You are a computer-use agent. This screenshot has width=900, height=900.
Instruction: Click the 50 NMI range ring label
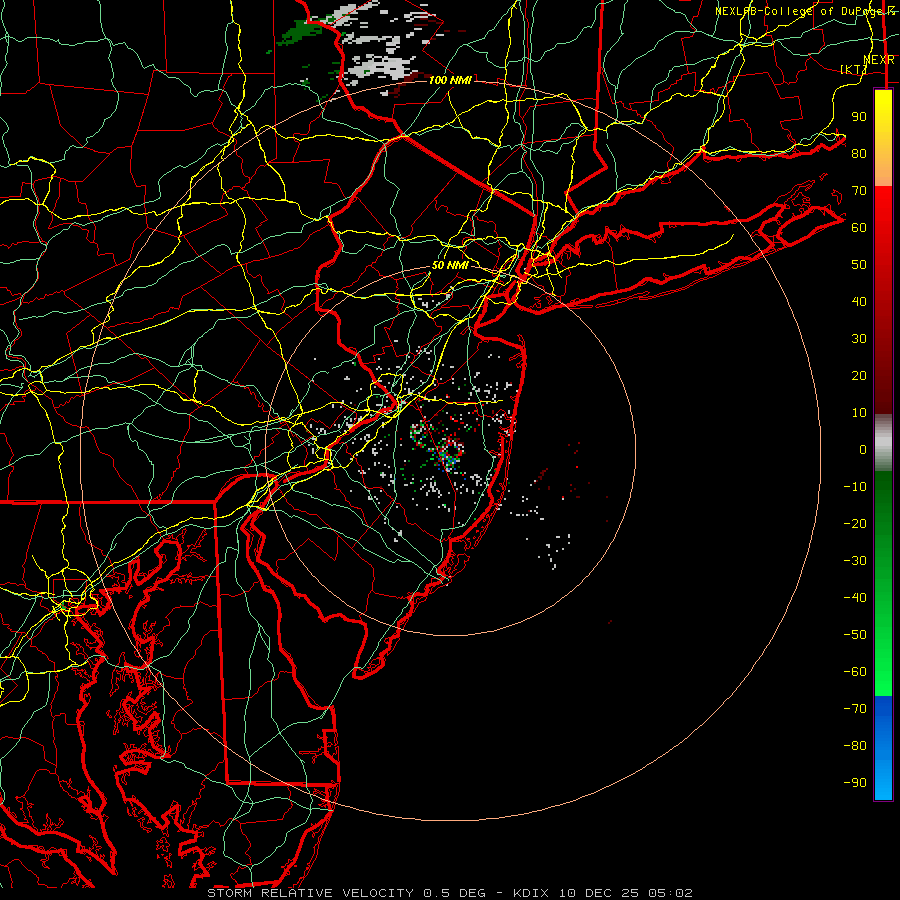pos(450,265)
